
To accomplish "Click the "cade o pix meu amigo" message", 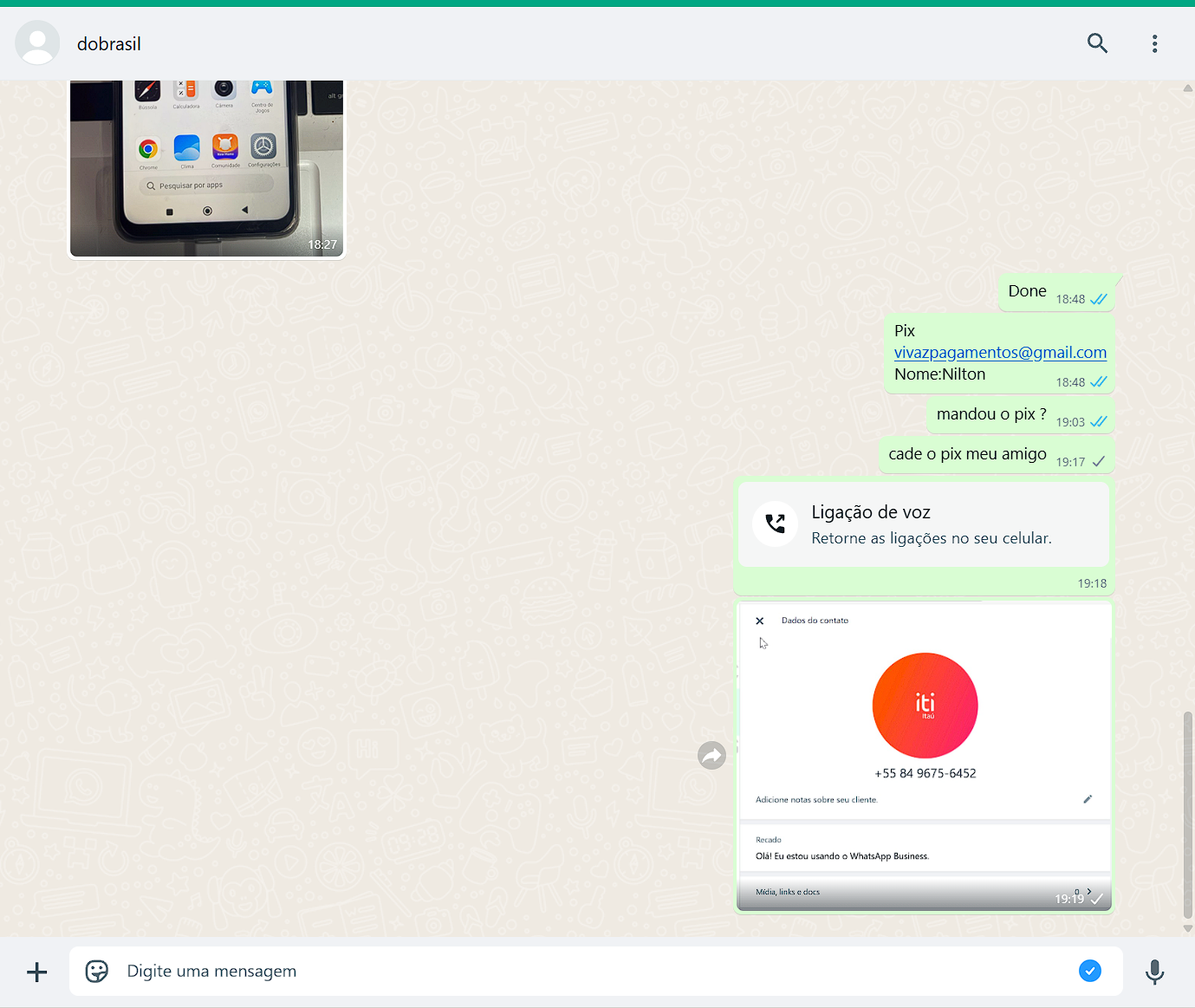I will [x=967, y=454].
